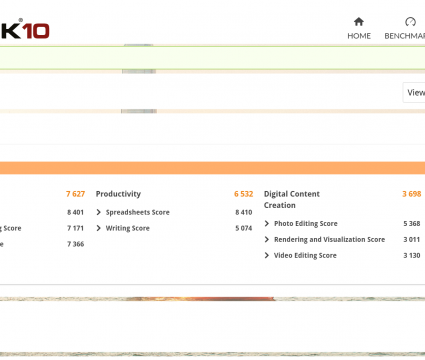Image resolution: width=425 pixels, height=360 pixels.
Task: Select the Digital Content Creation heading
Action: pyautogui.click(x=292, y=199)
